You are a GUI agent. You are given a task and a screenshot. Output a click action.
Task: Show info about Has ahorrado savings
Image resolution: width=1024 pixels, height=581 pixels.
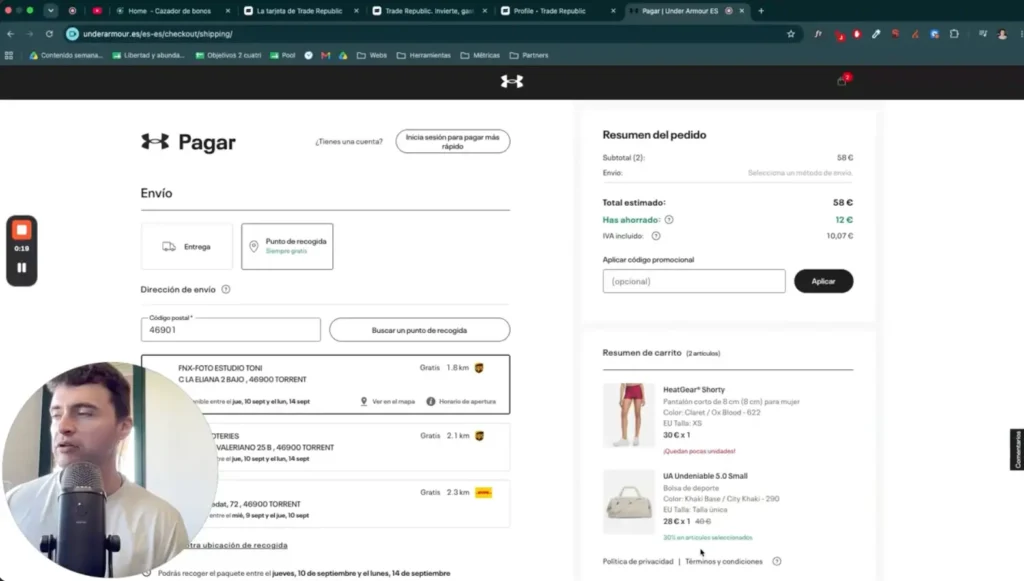pyautogui.click(x=669, y=220)
